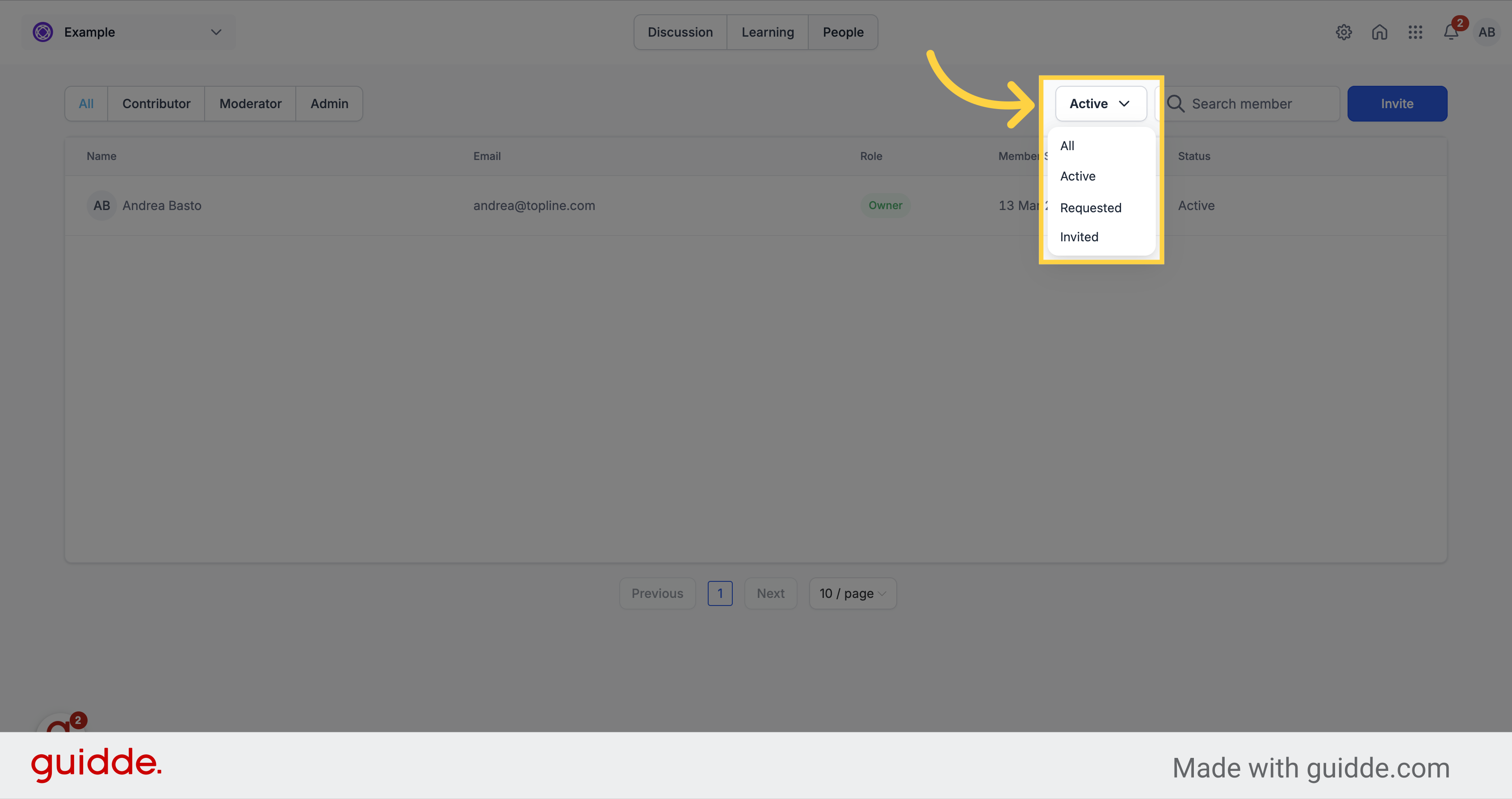Select 'Requested' from status dropdown
The image size is (1512, 799).
tap(1090, 207)
